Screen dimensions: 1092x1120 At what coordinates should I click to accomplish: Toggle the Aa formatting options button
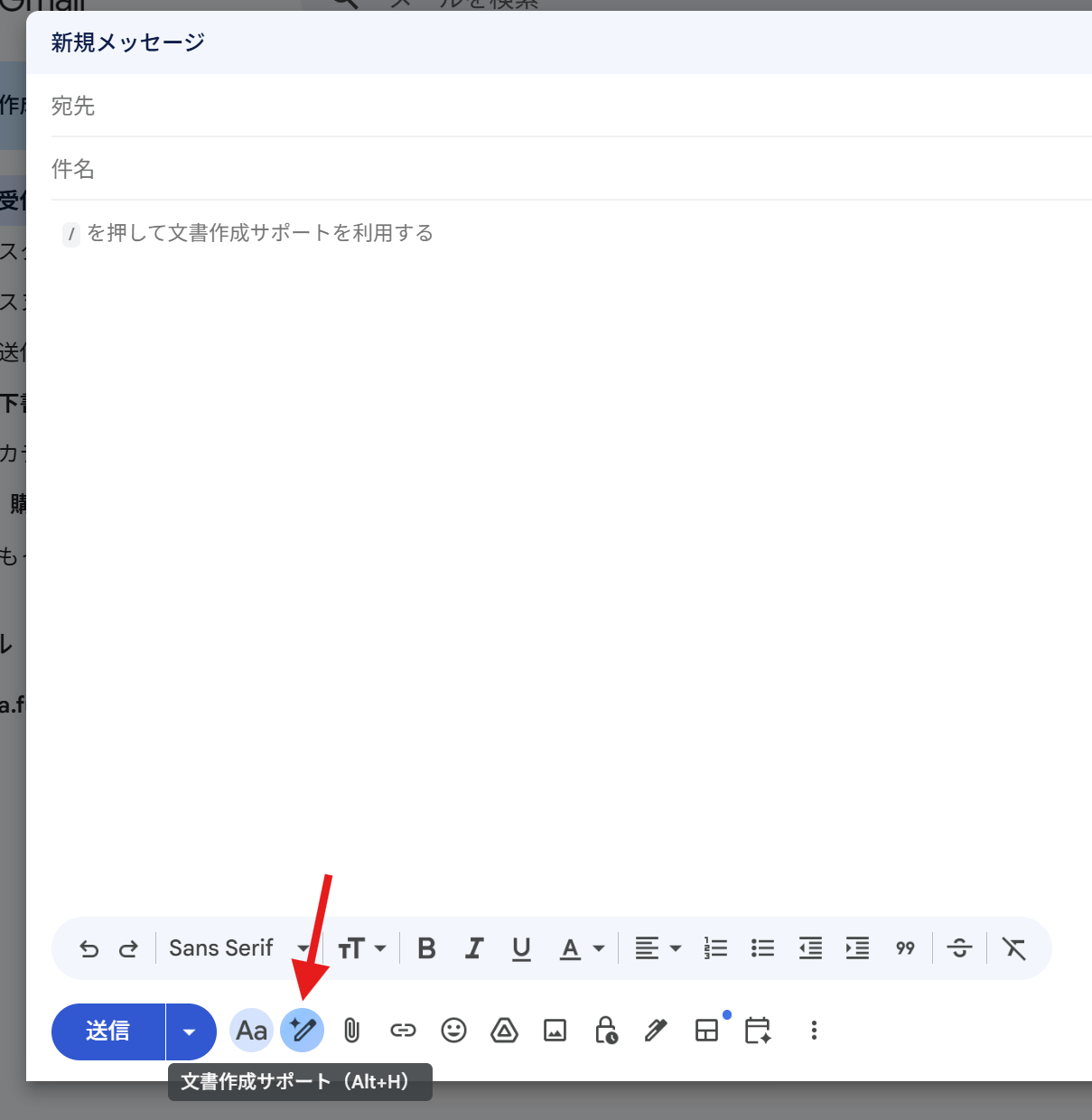click(252, 1031)
